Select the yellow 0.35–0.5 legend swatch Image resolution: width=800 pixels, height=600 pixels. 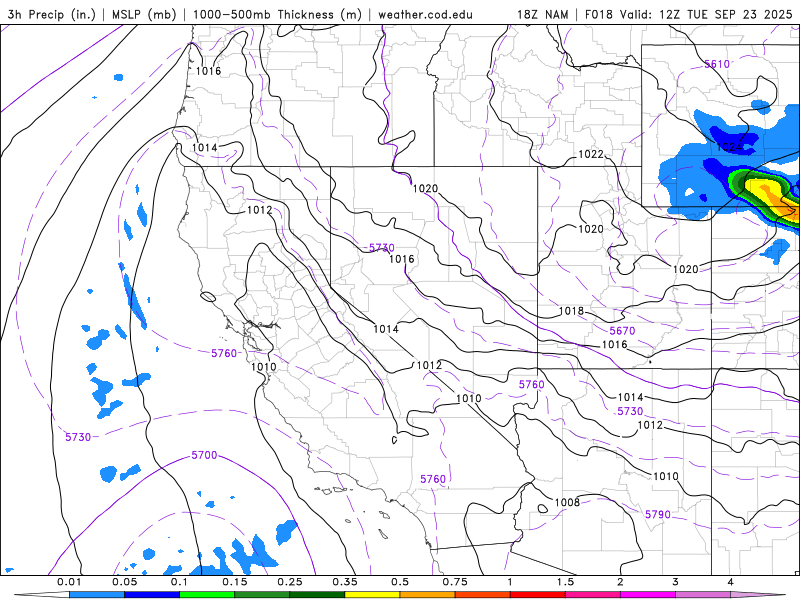coord(372,595)
